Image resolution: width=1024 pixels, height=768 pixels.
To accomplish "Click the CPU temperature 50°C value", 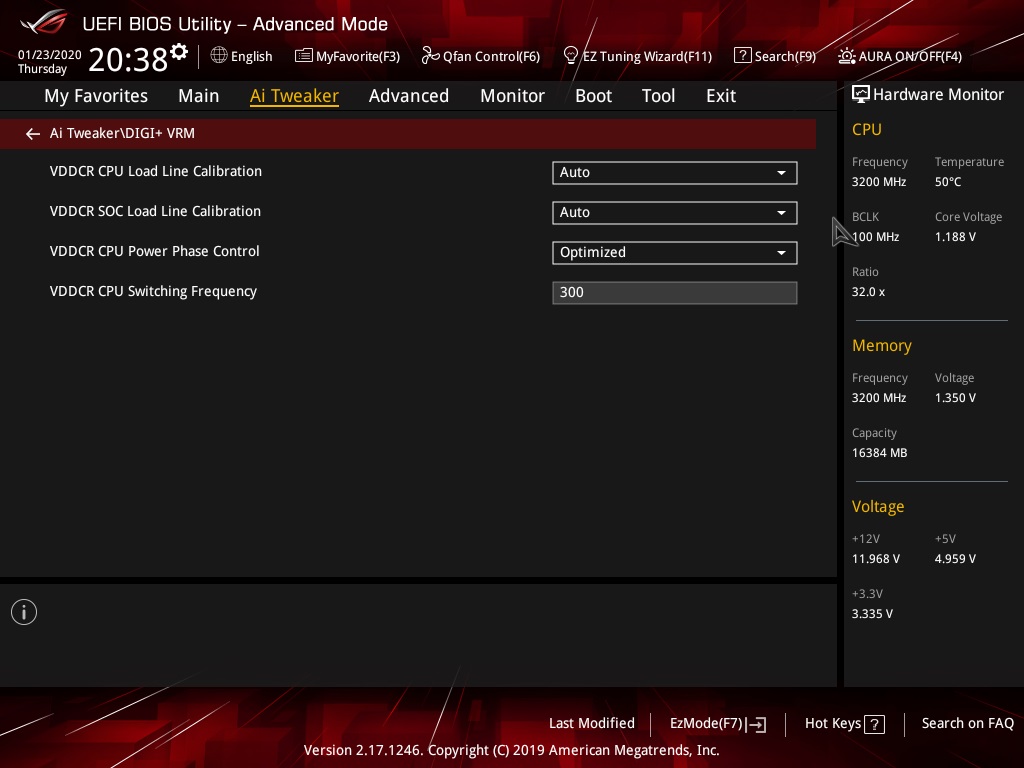I will pos(948,182).
